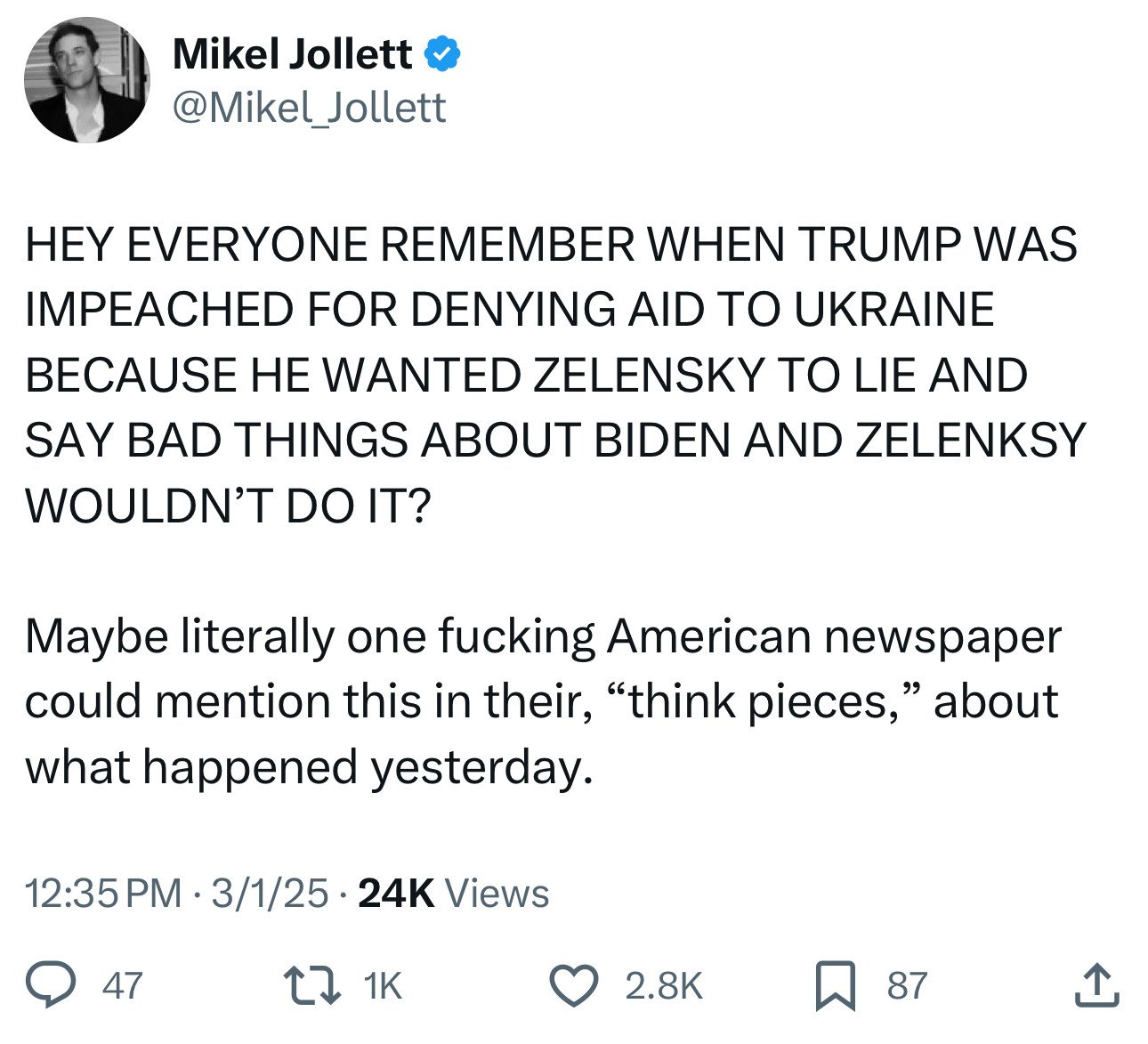Open Mikel Jollett's profile picture

coord(87,81)
